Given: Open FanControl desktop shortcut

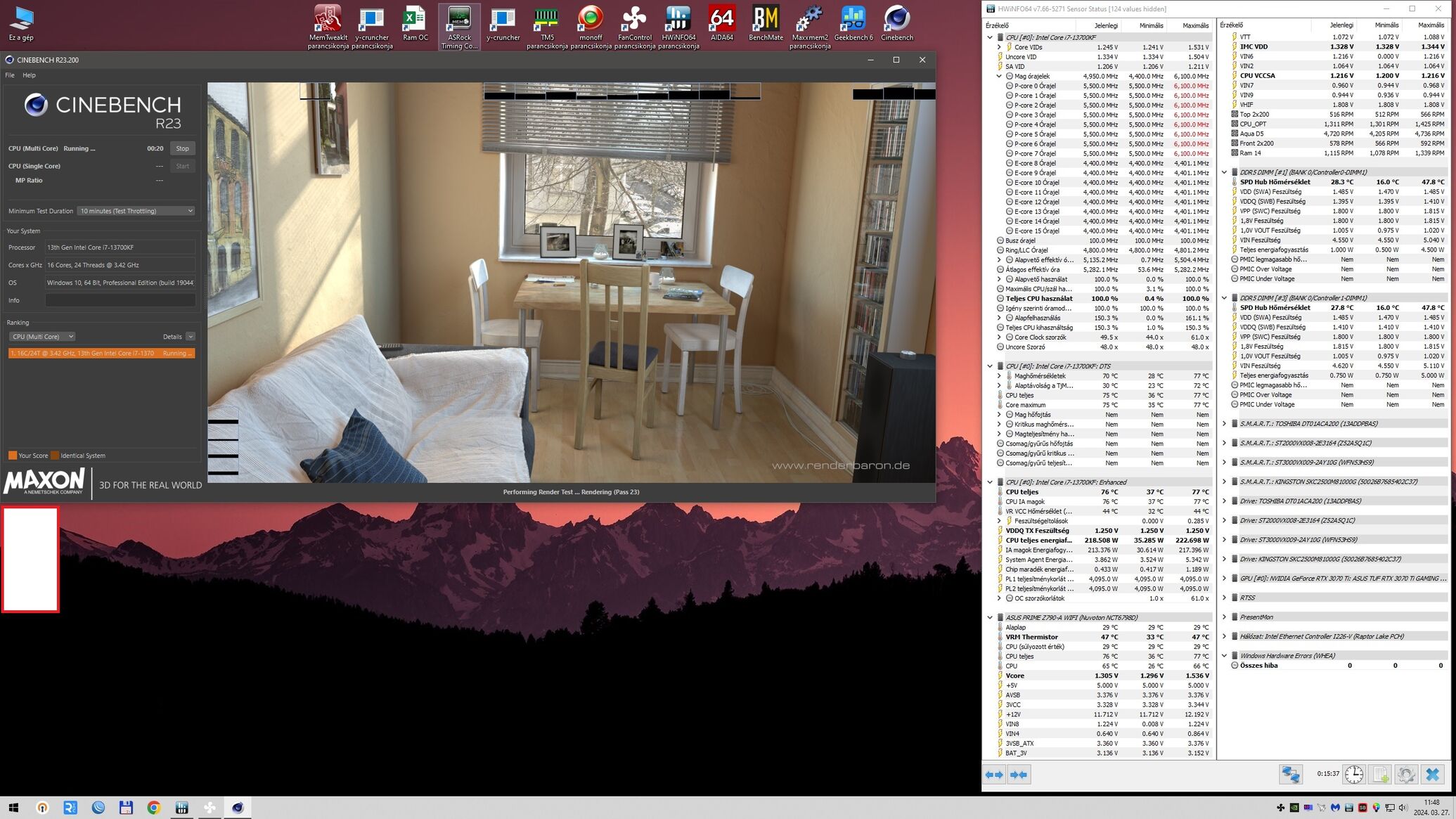Looking at the screenshot, I should pyautogui.click(x=634, y=27).
